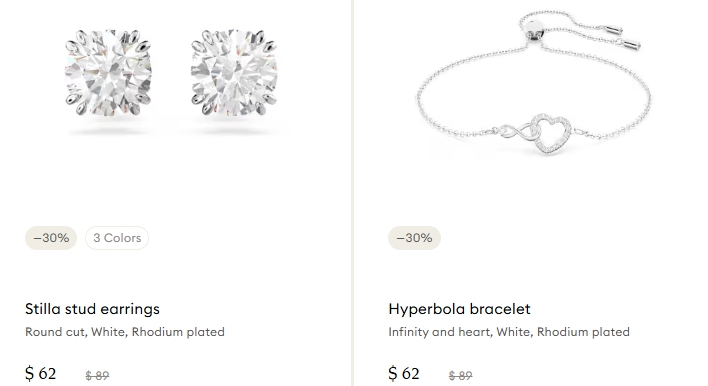Click the crossed-out $ 89 price for Stilla

coord(97,375)
